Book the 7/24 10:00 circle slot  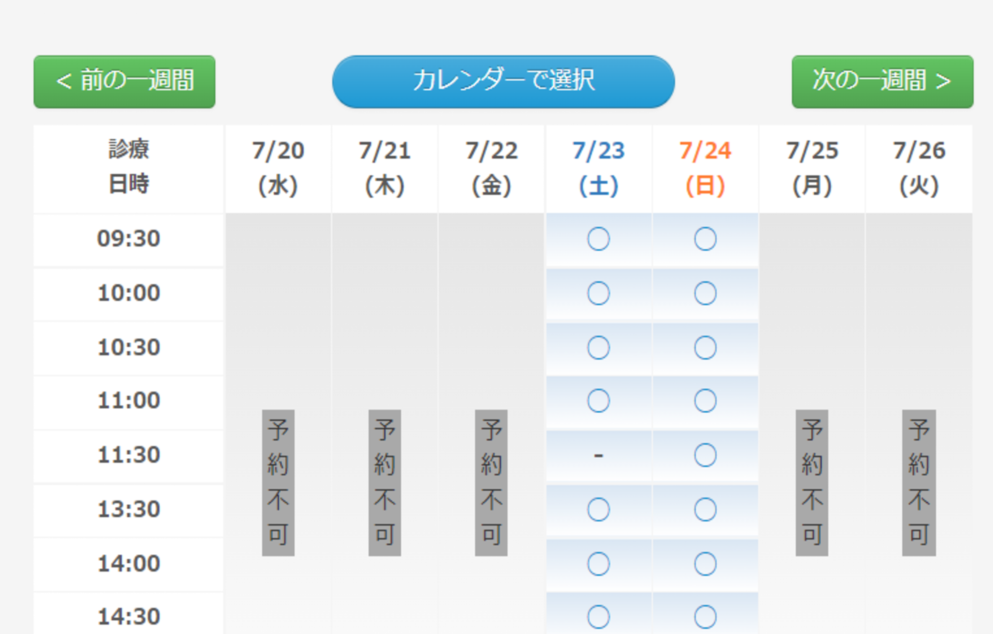coord(705,294)
